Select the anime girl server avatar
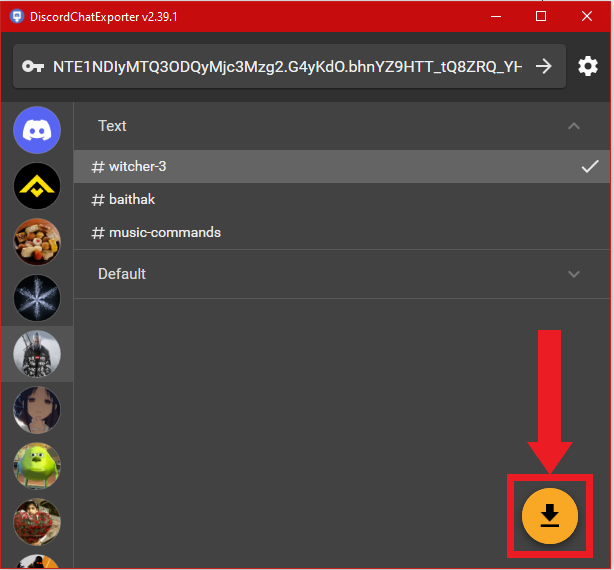The width and height of the screenshot is (614, 570). [x=37, y=410]
